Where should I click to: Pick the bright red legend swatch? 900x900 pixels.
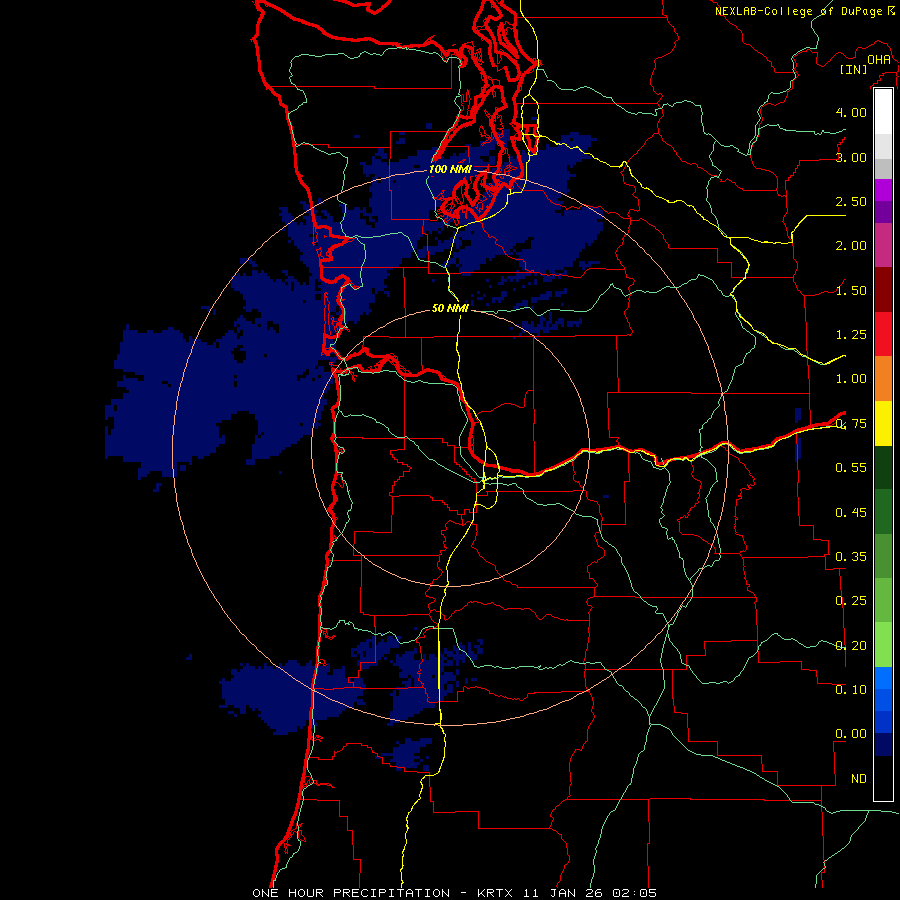click(883, 334)
